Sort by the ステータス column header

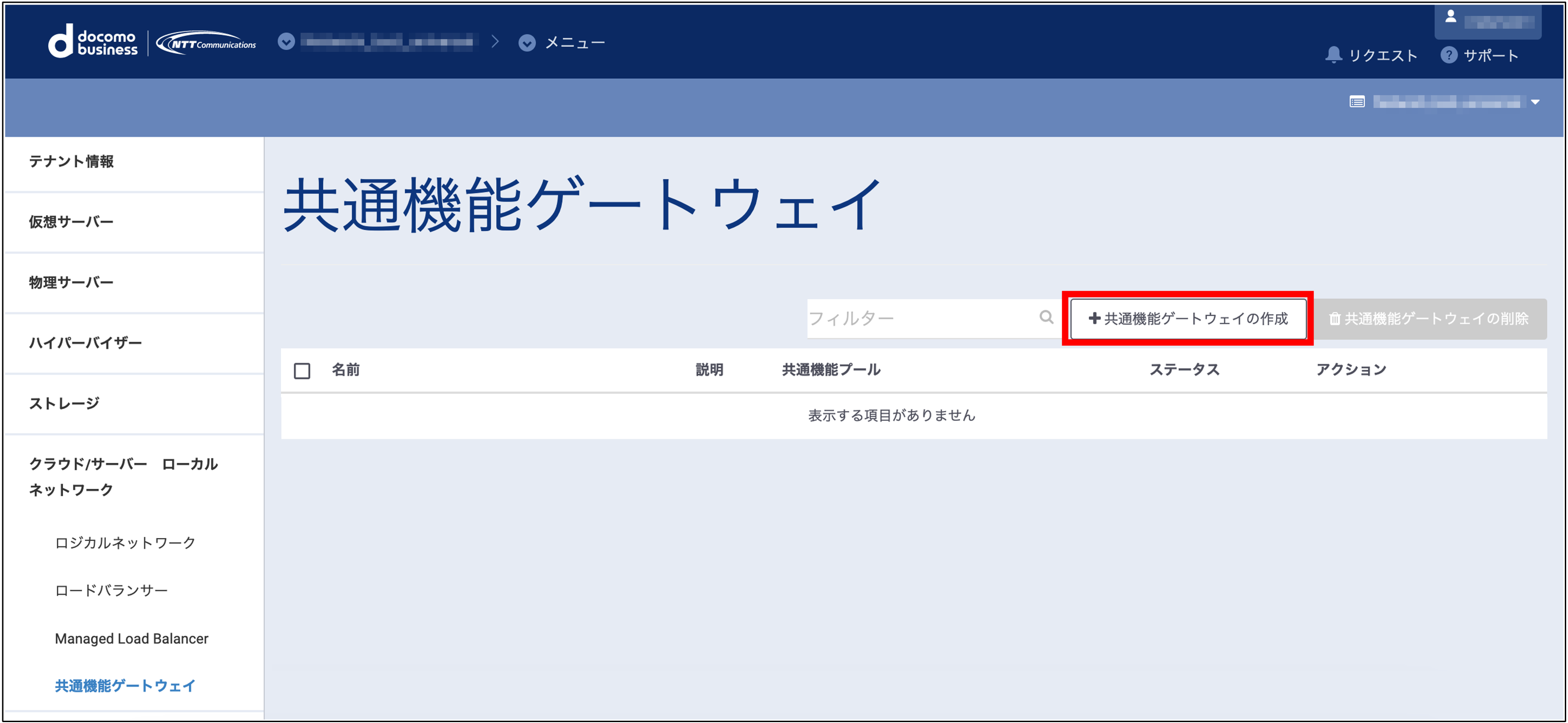click(x=1184, y=369)
